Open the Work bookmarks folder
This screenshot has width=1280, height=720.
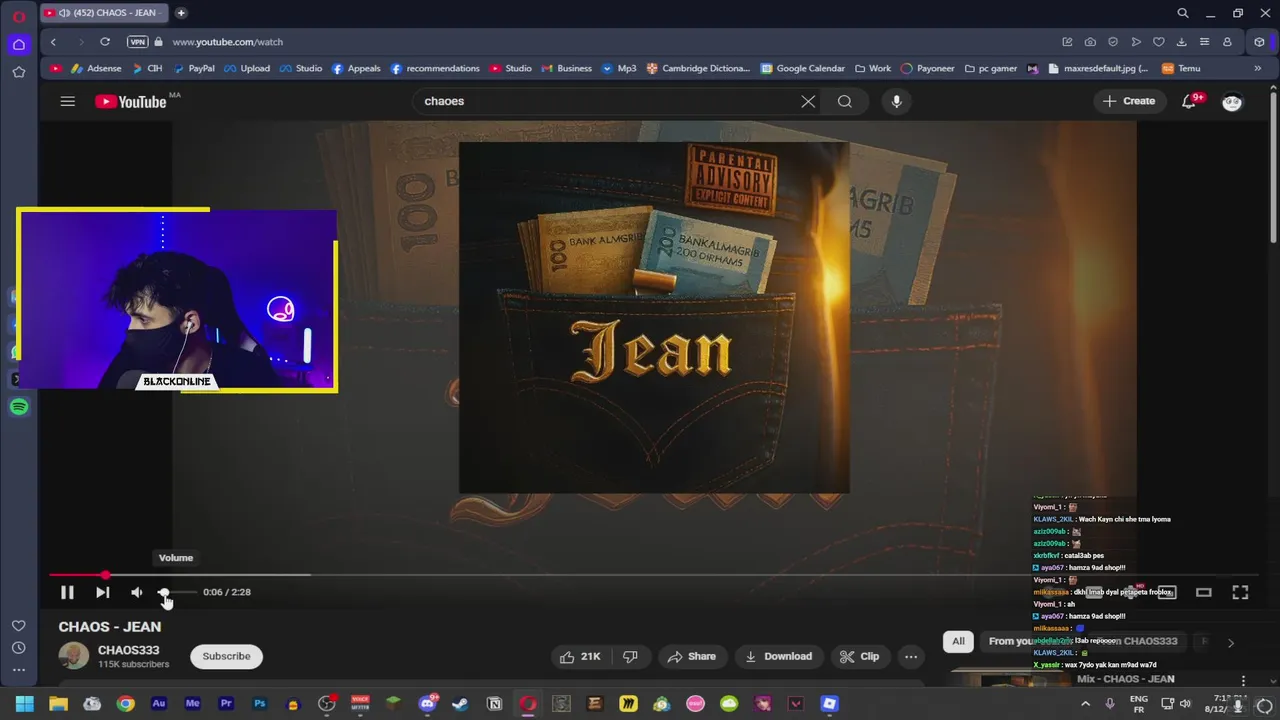[873, 69]
